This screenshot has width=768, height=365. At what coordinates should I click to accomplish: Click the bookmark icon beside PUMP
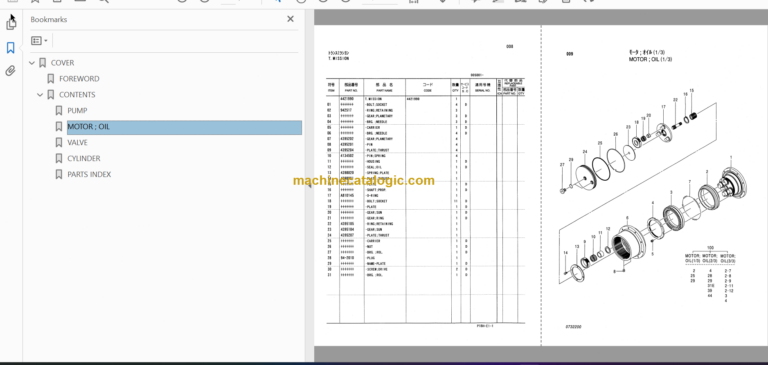(x=59, y=111)
